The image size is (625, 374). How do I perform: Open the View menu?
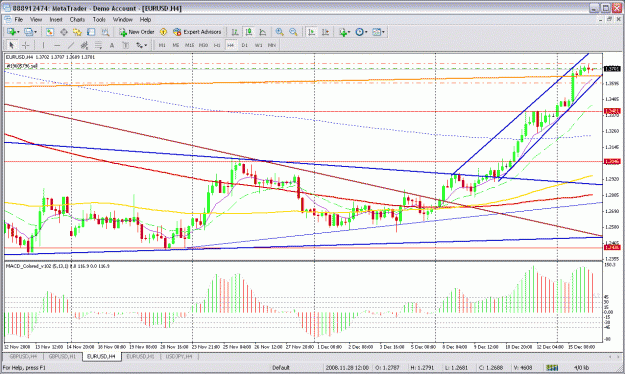(36, 20)
